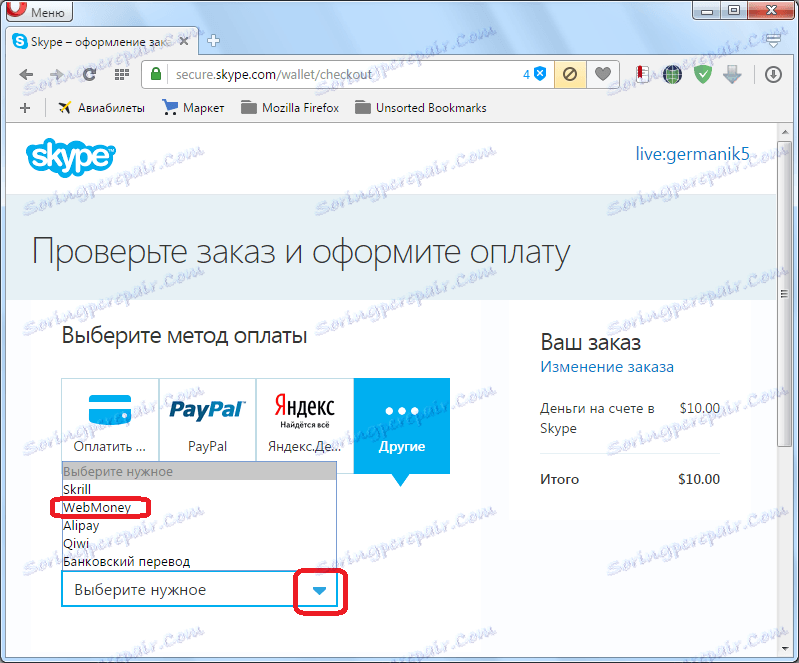Click the green checkmark shield extension
This screenshot has width=799, height=663.
pos(703,75)
